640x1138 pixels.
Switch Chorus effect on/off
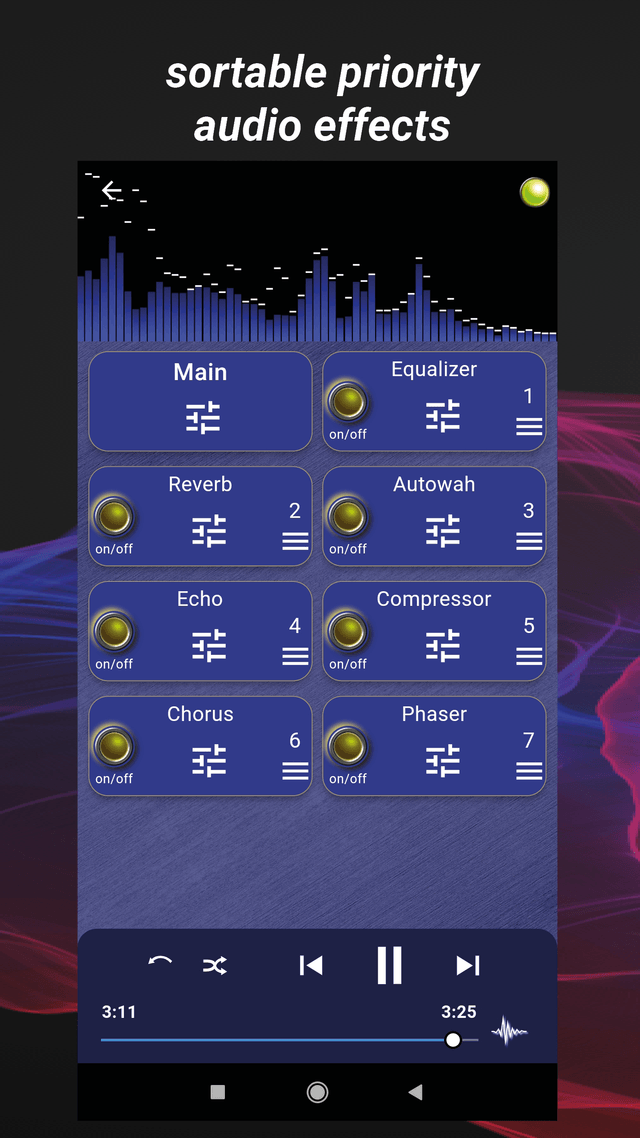[114, 747]
